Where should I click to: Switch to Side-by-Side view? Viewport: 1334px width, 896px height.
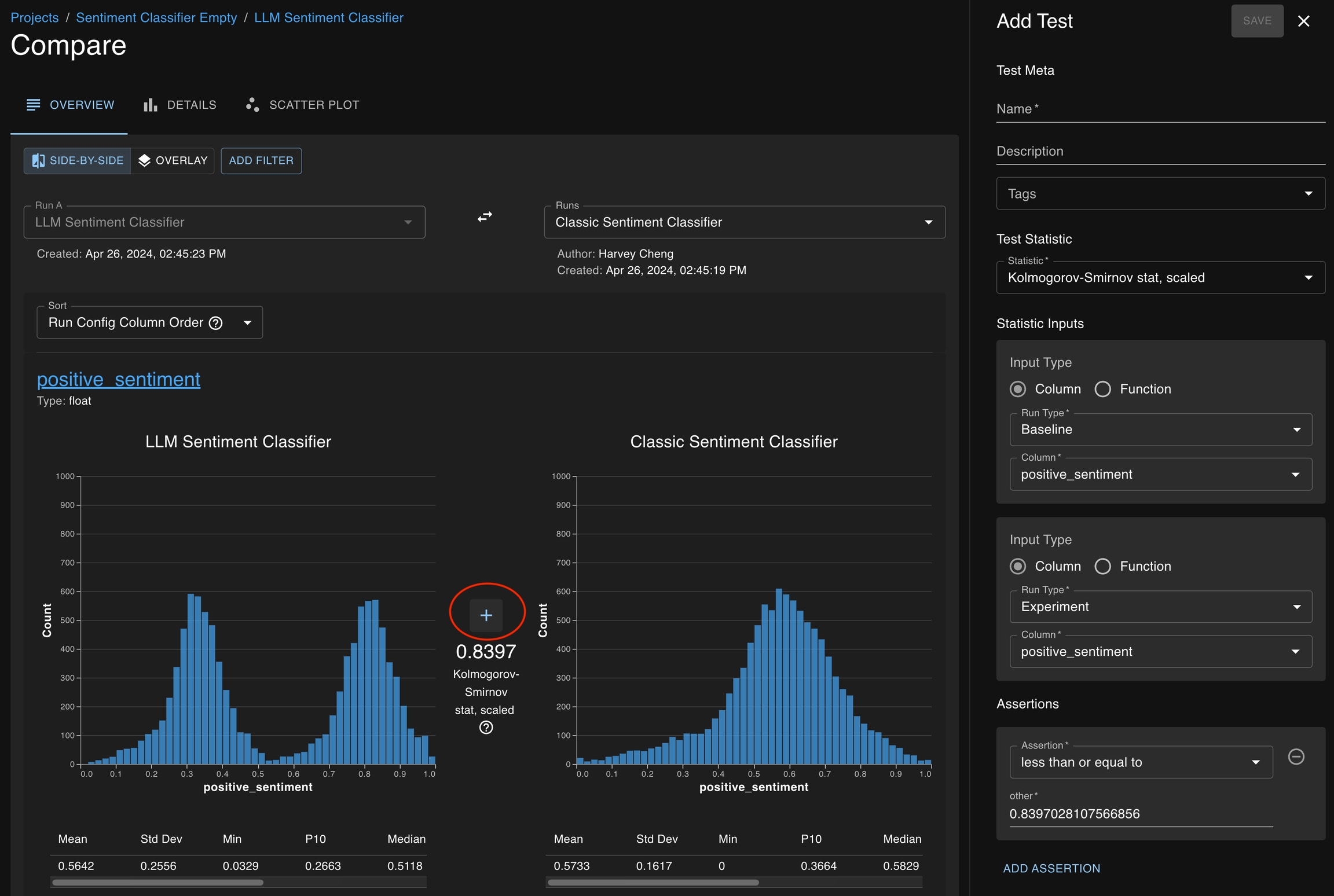point(77,160)
